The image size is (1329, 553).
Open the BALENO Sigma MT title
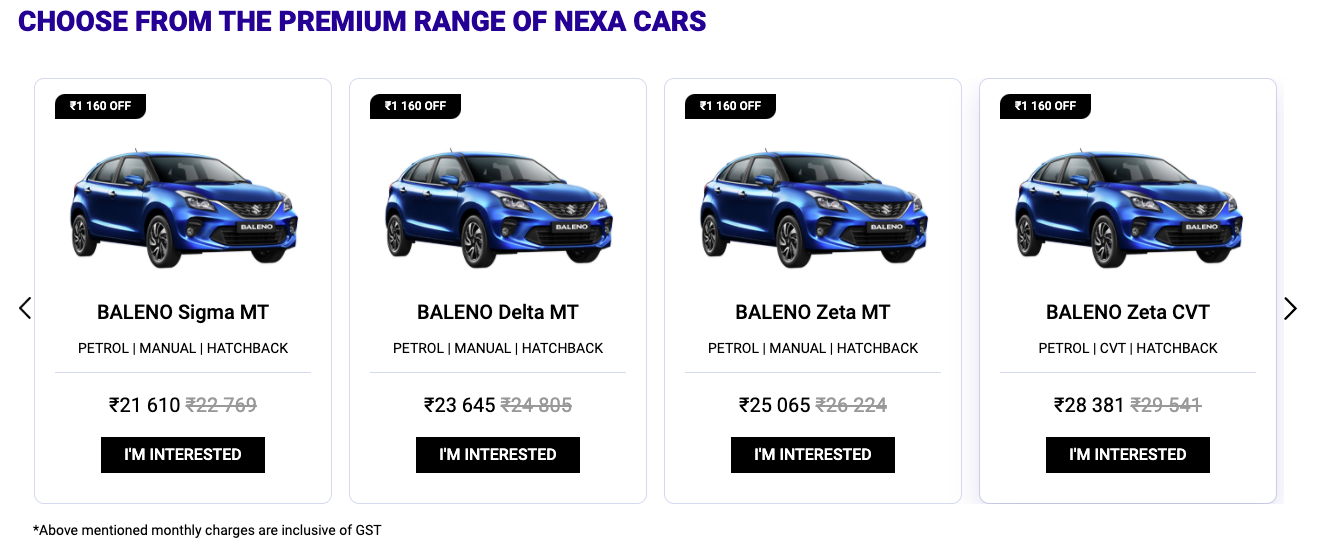point(183,312)
